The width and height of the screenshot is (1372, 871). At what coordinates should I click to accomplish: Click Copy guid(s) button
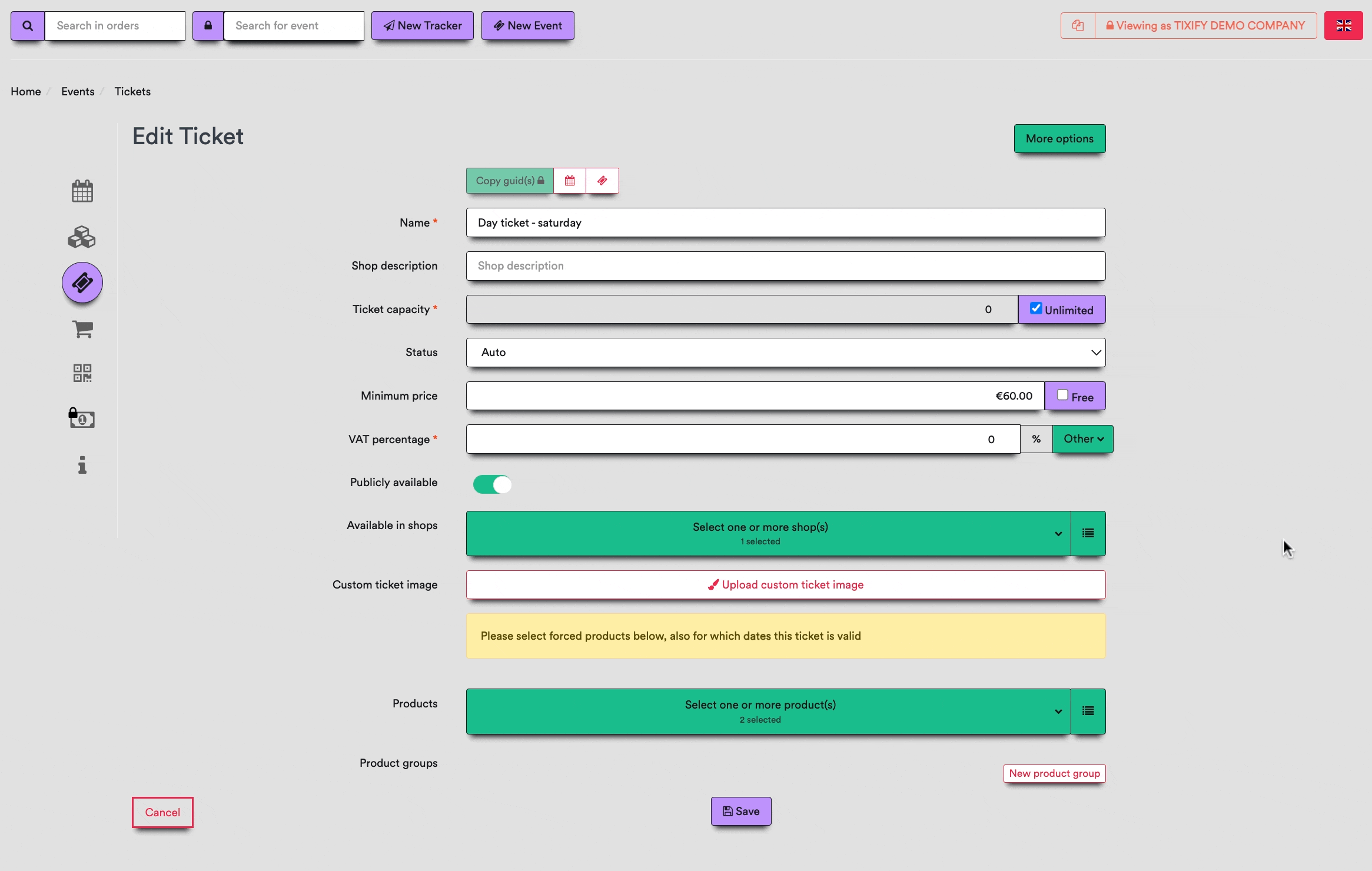tap(510, 181)
